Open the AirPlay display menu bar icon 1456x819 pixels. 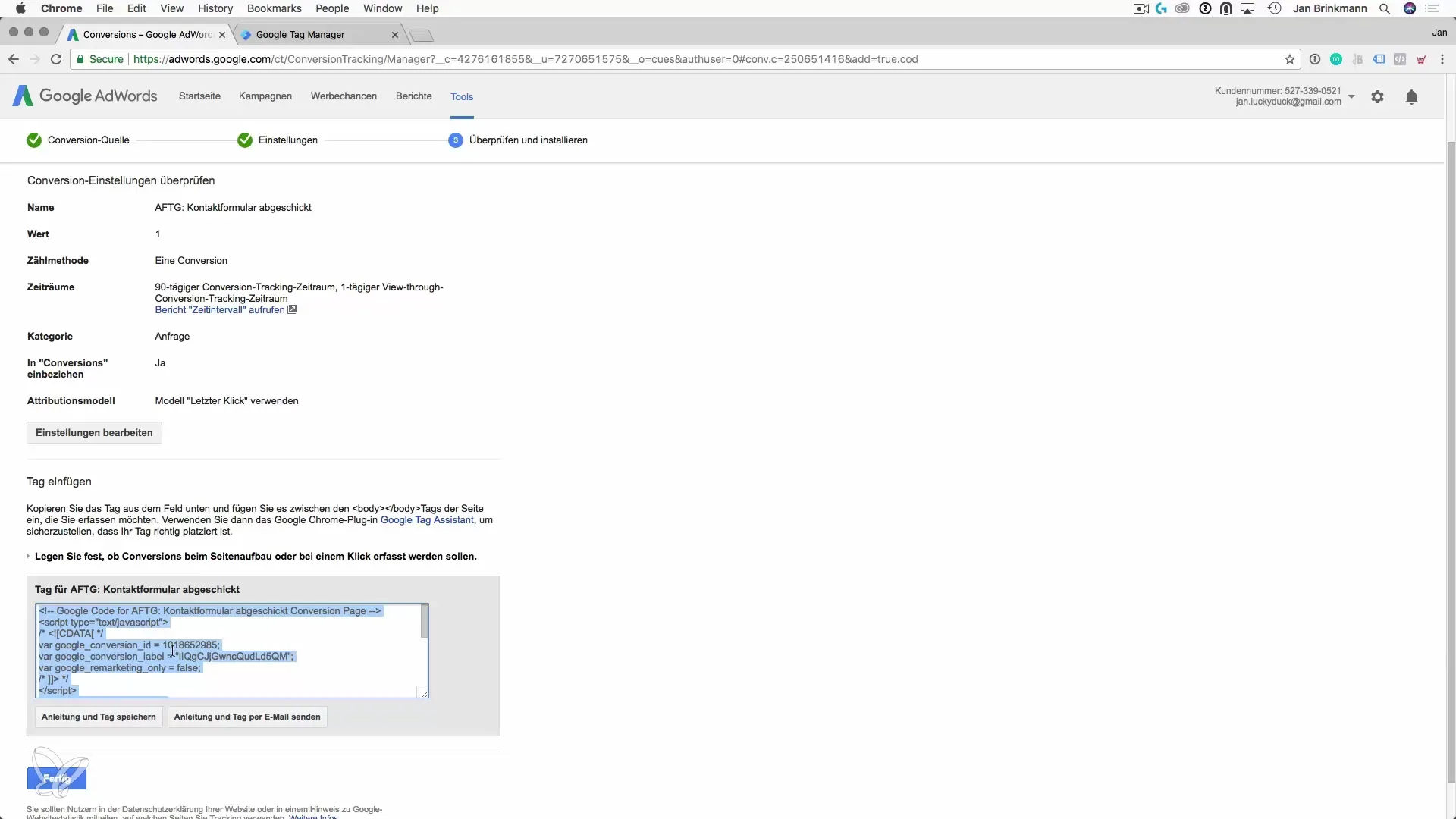(1247, 8)
